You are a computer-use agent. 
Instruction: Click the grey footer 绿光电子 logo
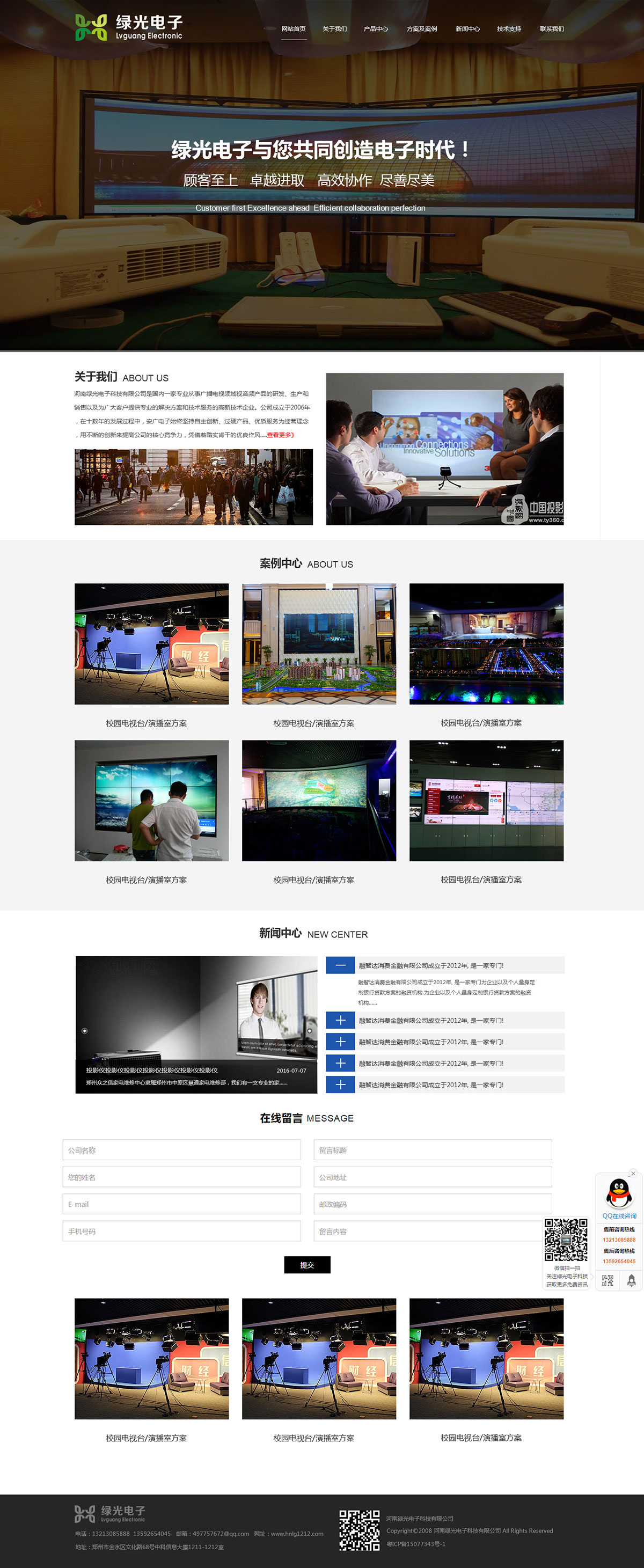(110, 1513)
